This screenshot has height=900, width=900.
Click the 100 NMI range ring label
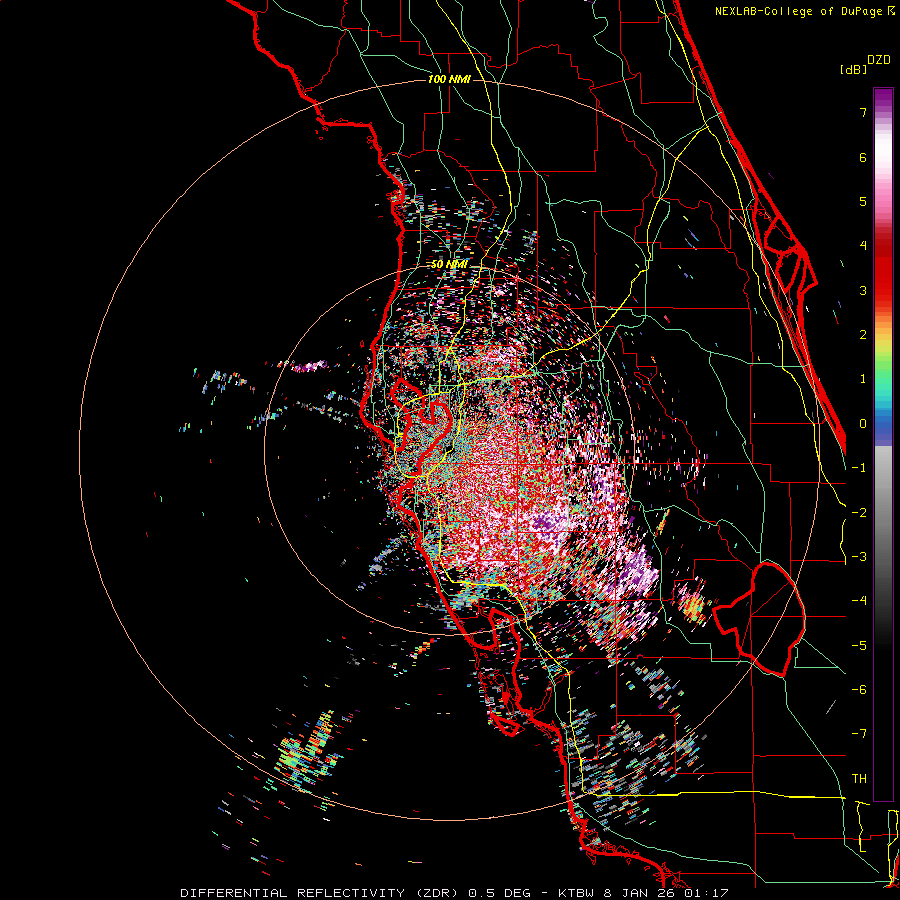[449, 79]
